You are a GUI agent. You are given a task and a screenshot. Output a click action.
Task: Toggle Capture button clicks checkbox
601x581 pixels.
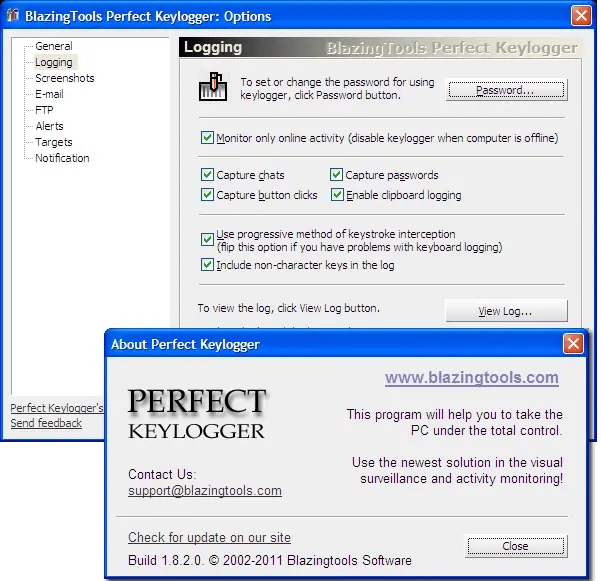[207, 195]
